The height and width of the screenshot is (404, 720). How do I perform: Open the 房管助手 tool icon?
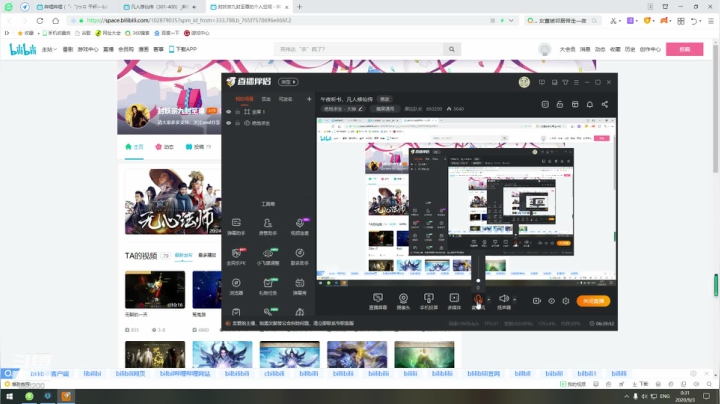(268, 226)
